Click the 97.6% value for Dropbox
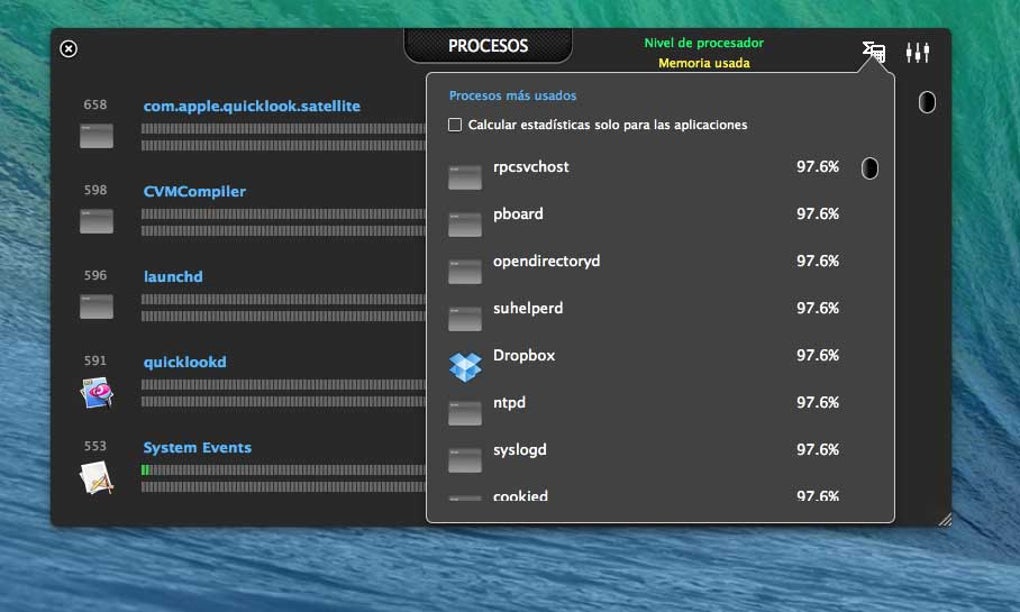The height and width of the screenshot is (612, 1020). coord(818,356)
